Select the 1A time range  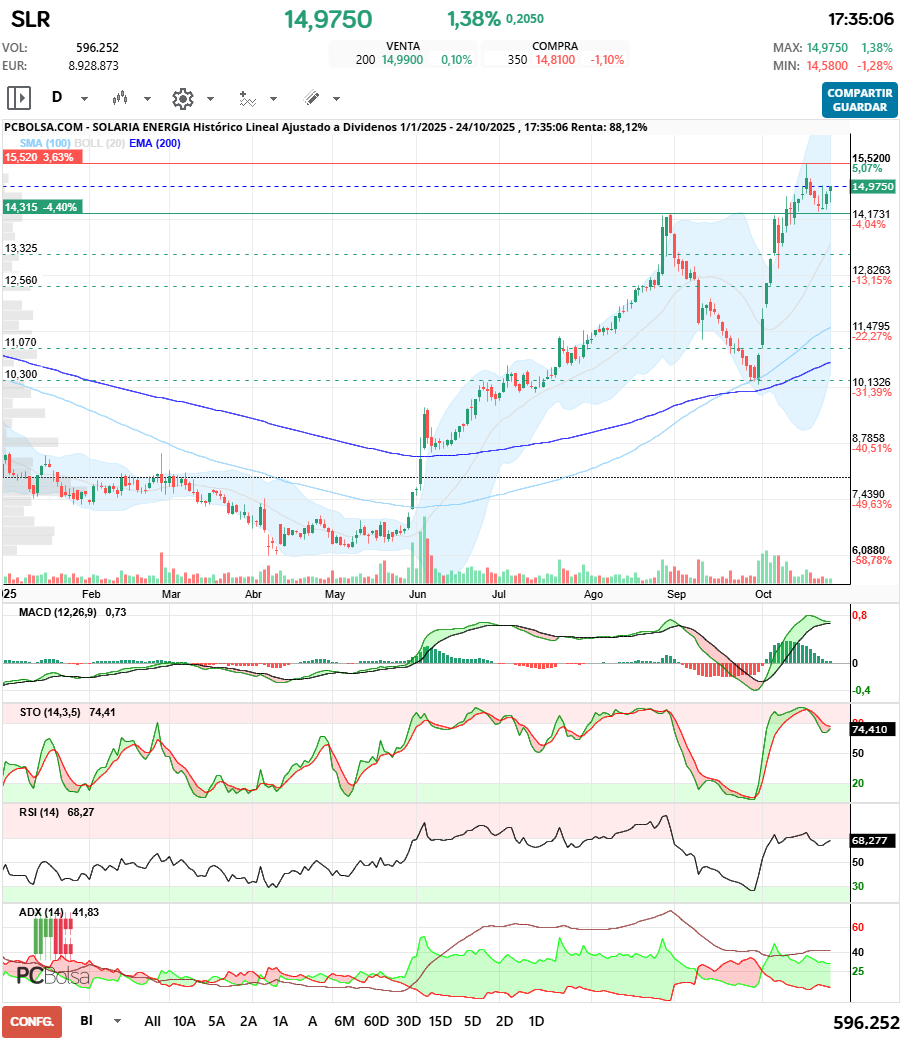pos(280,1022)
